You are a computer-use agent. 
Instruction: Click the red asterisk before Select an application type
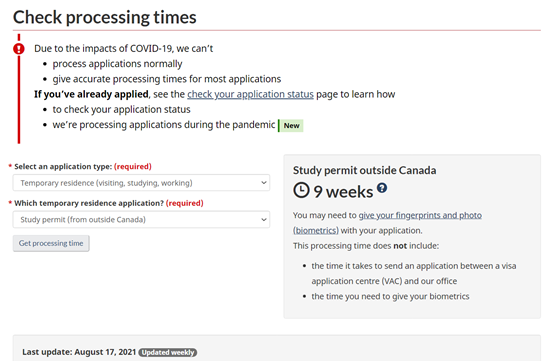(x=10, y=166)
